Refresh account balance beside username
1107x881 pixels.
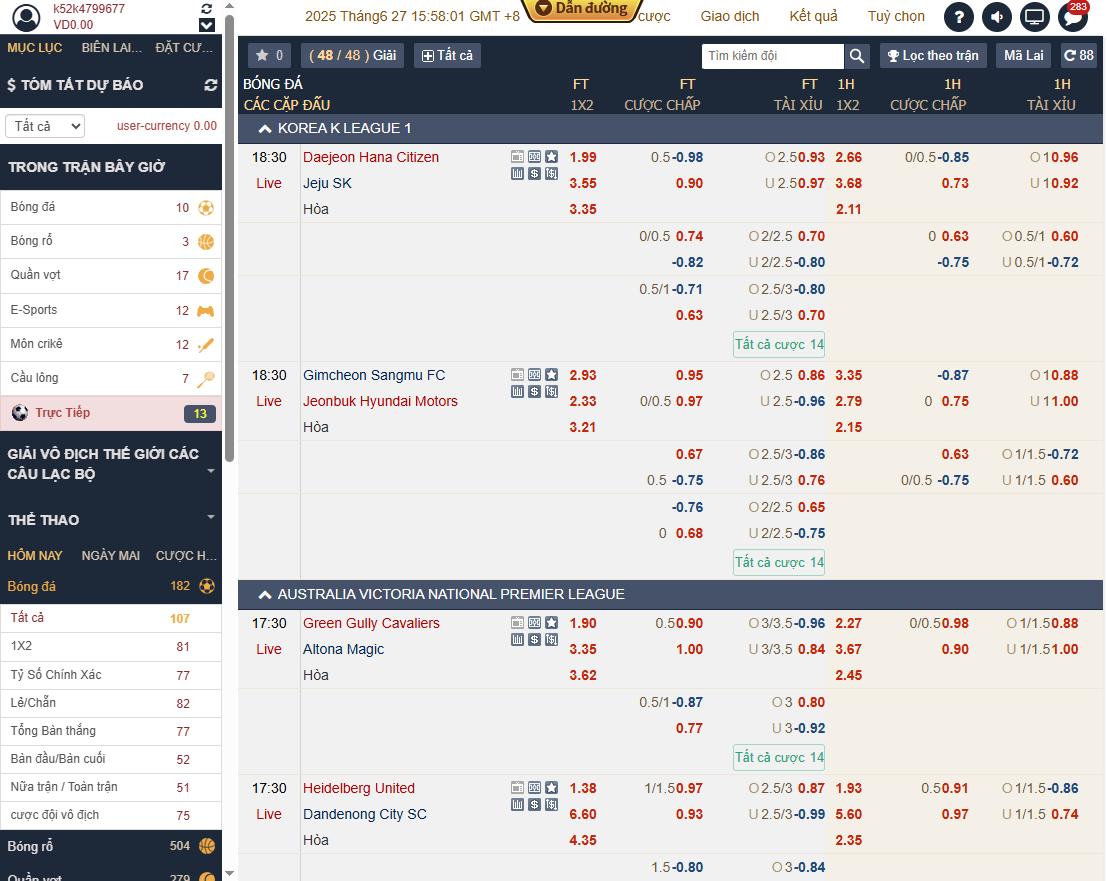click(x=207, y=8)
